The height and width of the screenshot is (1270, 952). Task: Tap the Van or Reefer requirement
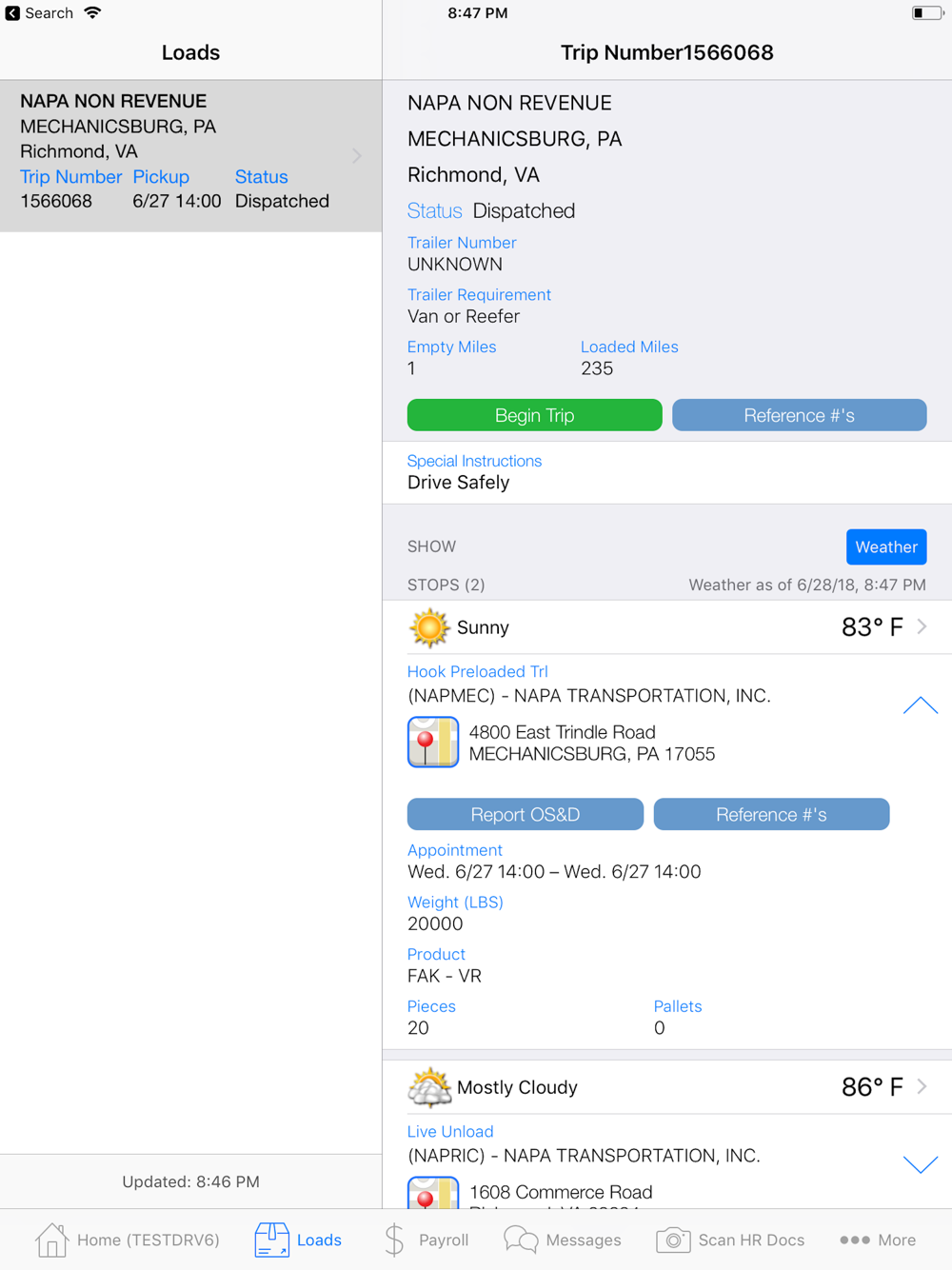point(464,316)
